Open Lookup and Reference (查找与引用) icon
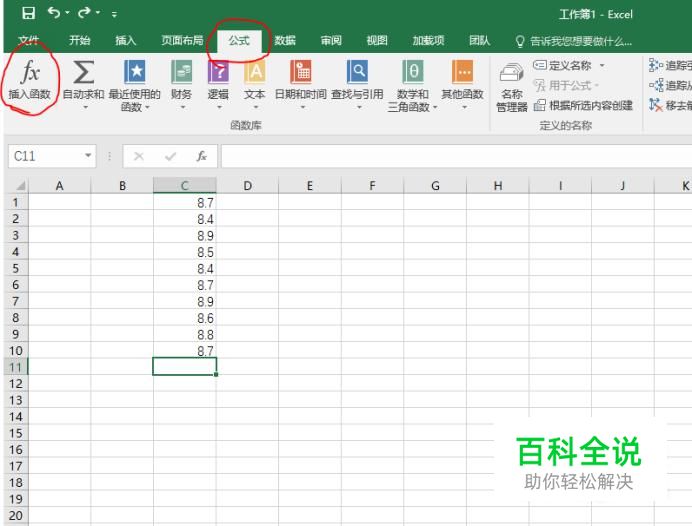Viewport: 692px width, 526px height. pos(357,71)
